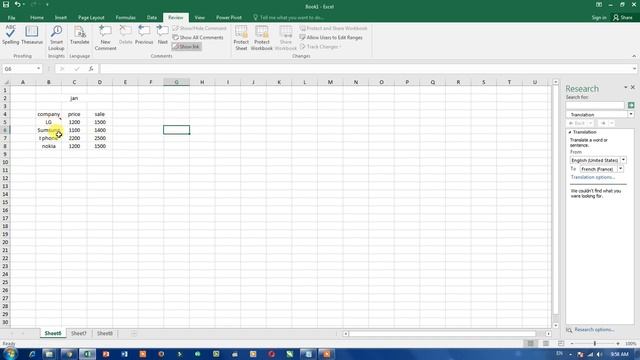
Task: Open Internet Explorer from the taskbar
Action: coord(31,354)
